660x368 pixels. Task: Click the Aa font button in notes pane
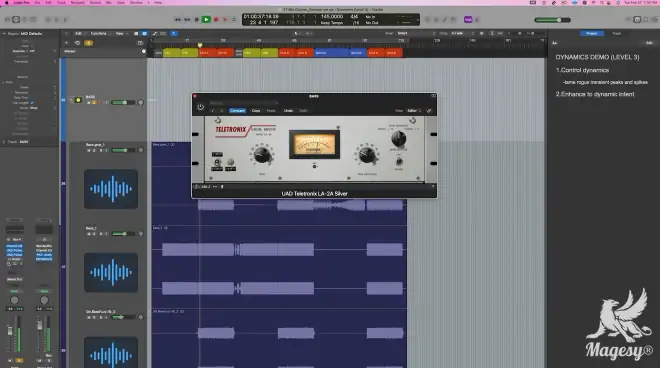click(x=554, y=43)
